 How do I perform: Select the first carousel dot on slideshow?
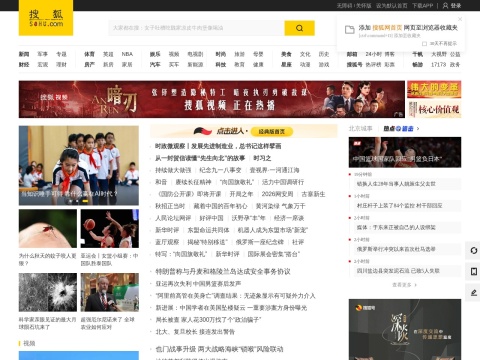pyautogui.click(x=70, y=201)
